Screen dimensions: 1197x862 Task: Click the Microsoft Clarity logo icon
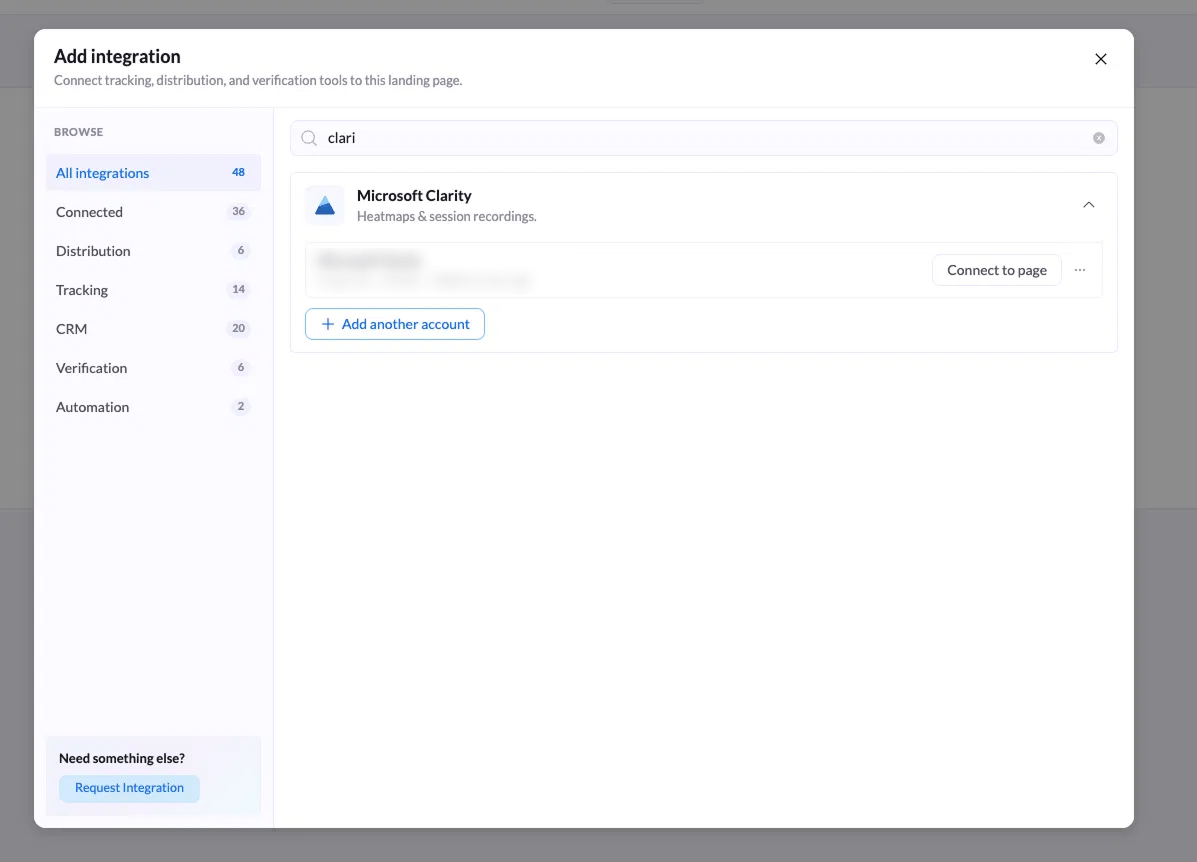[x=325, y=205]
